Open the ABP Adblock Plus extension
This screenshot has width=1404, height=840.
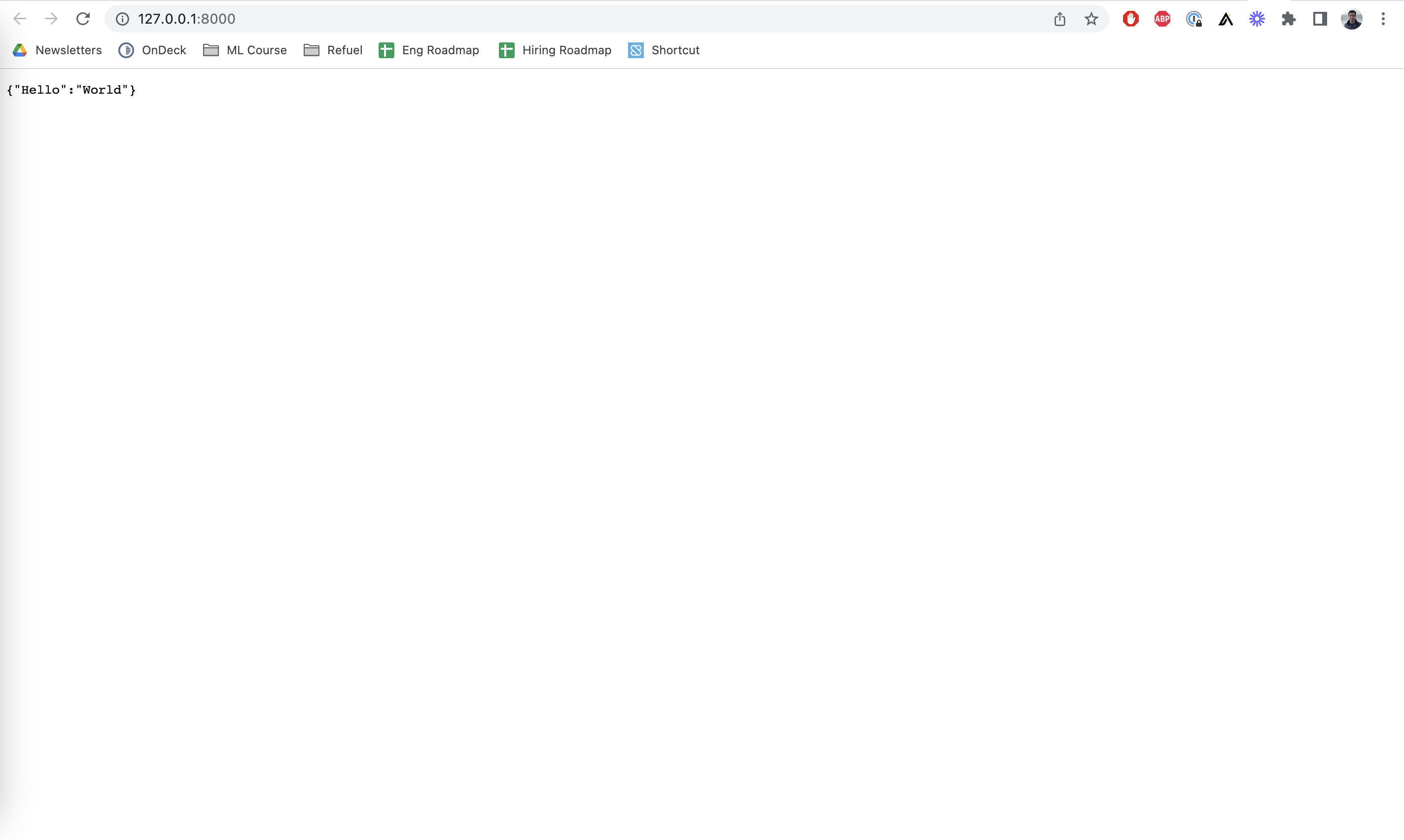coord(1162,19)
